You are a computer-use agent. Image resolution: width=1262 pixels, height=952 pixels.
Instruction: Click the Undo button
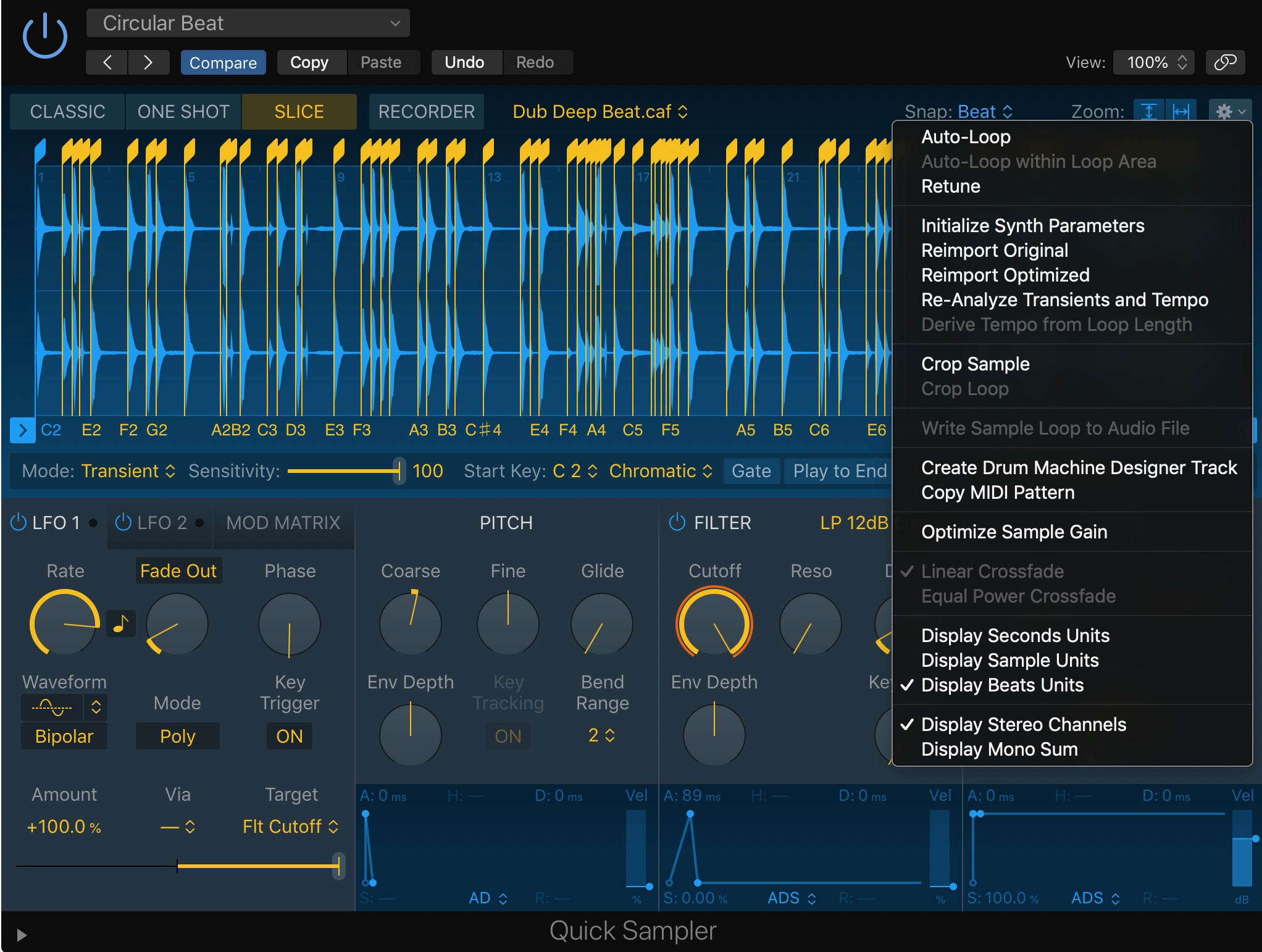point(466,62)
